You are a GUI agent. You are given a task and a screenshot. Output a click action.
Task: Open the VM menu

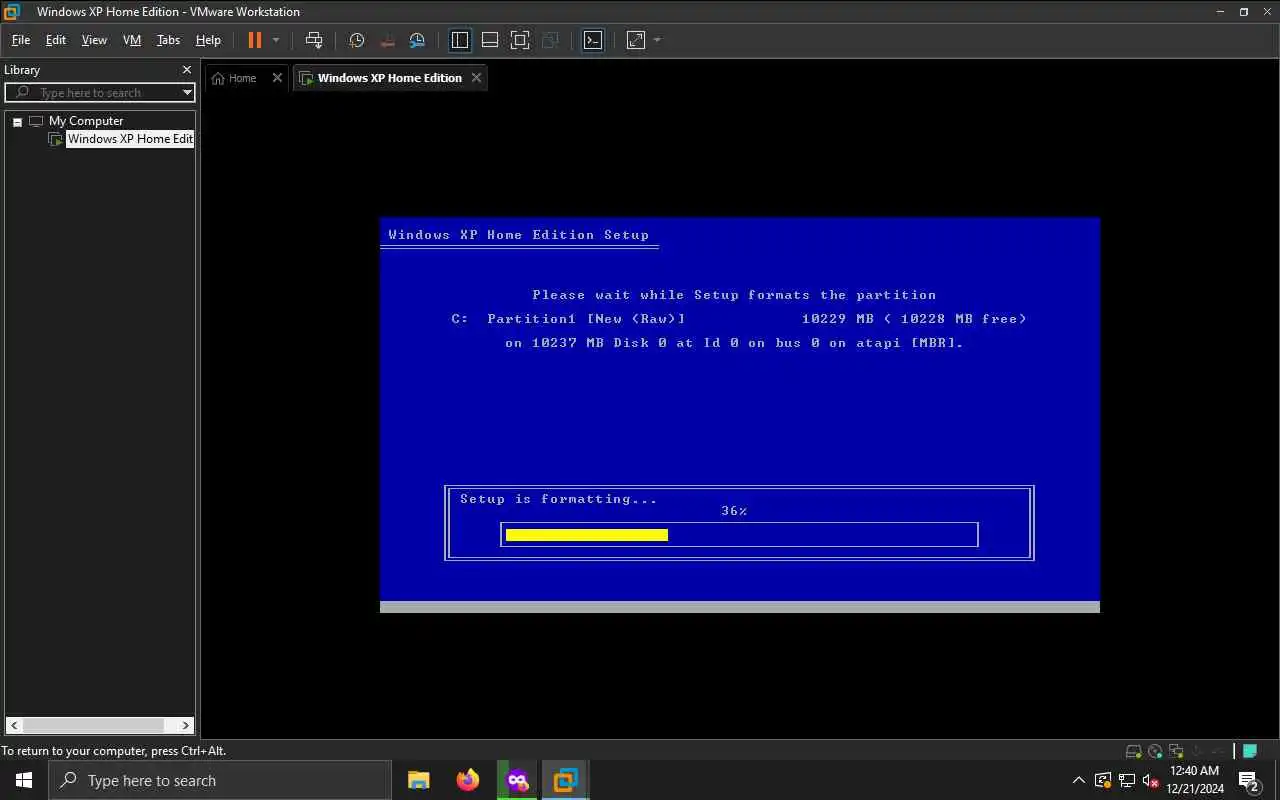[131, 40]
